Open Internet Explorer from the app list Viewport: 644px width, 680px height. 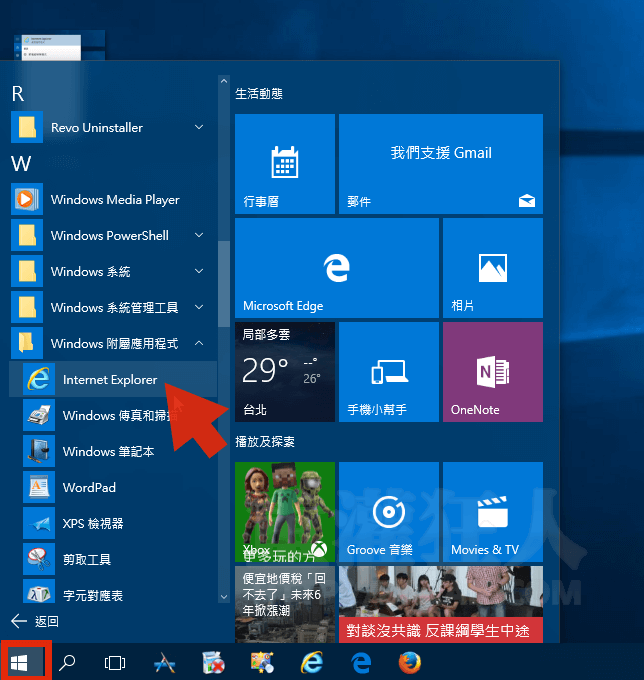pyautogui.click(x=109, y=380)
